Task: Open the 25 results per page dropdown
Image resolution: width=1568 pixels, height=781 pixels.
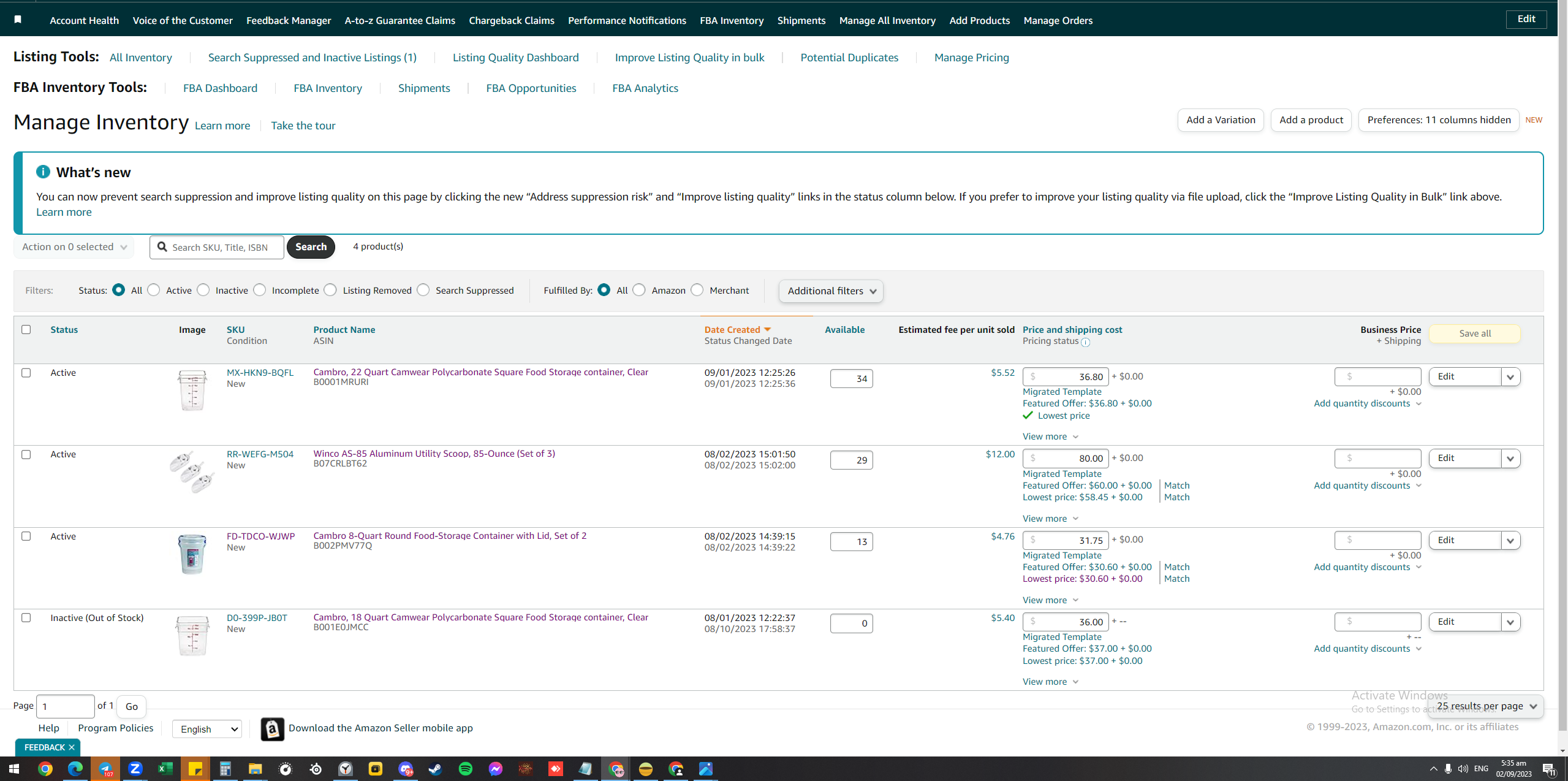Action: tap(1485, 706)
